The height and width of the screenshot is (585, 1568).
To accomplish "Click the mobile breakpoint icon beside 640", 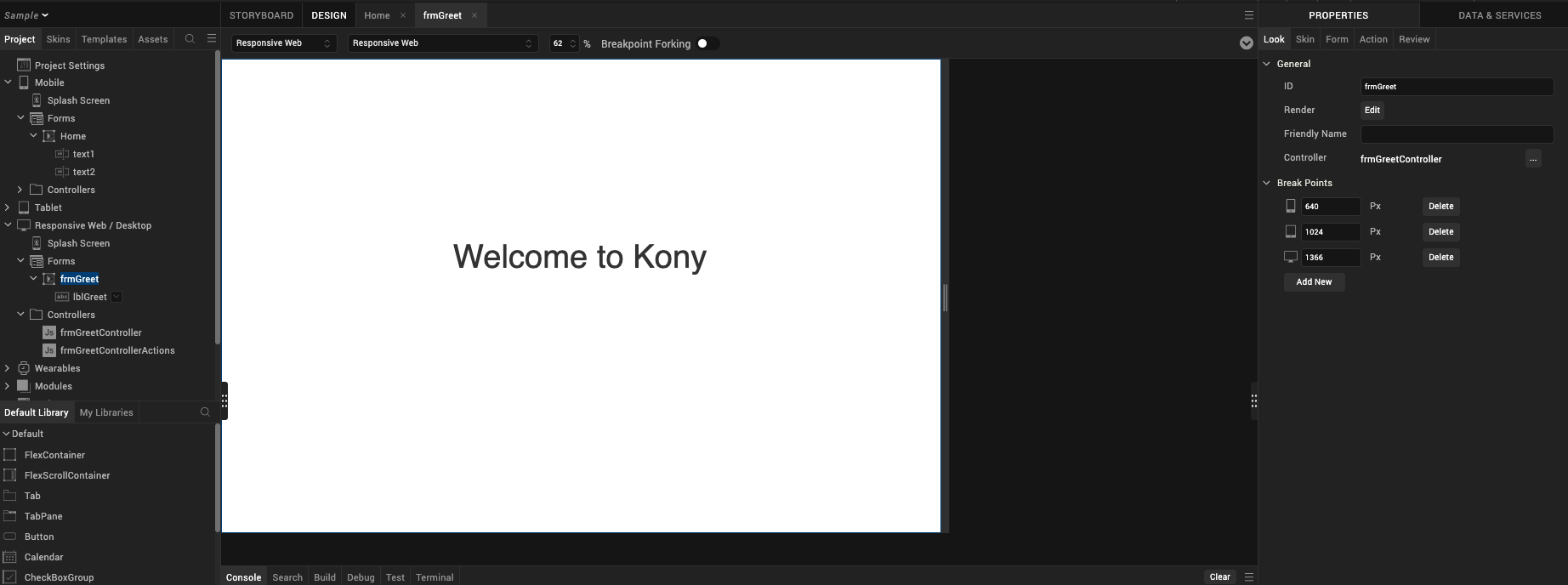I will (x=1291, y=206).
